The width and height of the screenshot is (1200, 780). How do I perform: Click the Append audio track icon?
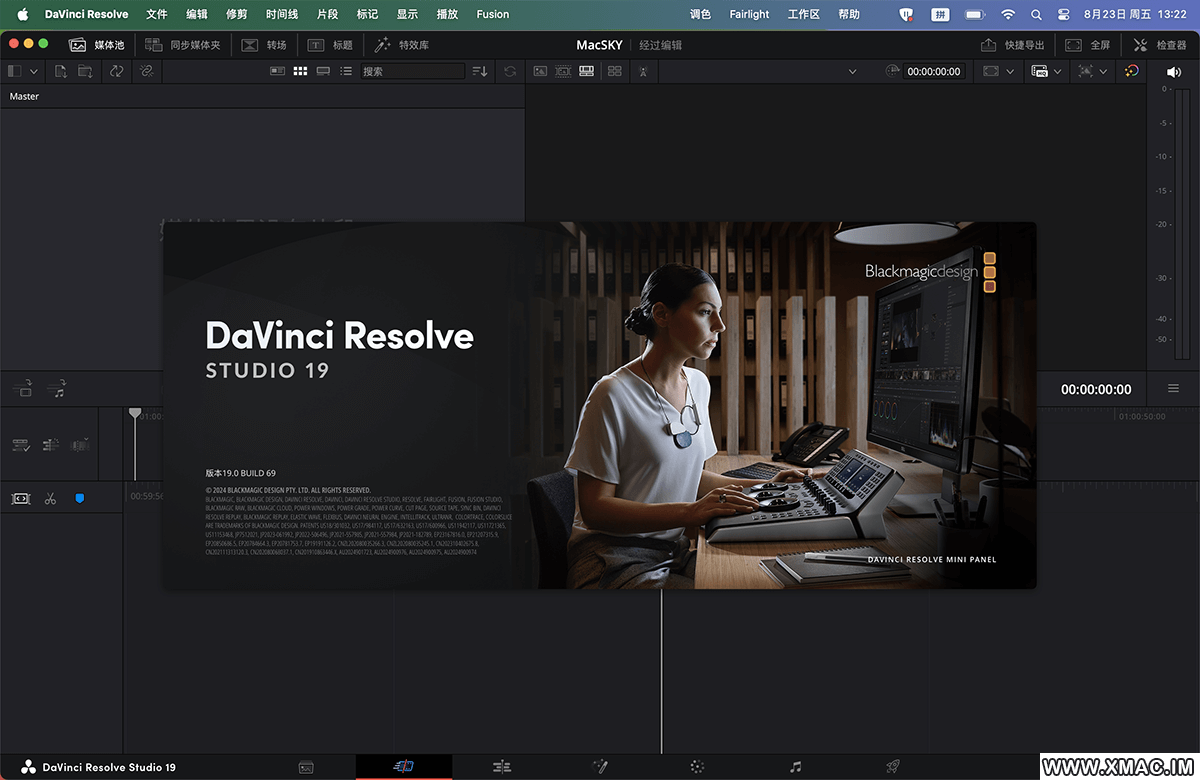click(x=57, y=389)
